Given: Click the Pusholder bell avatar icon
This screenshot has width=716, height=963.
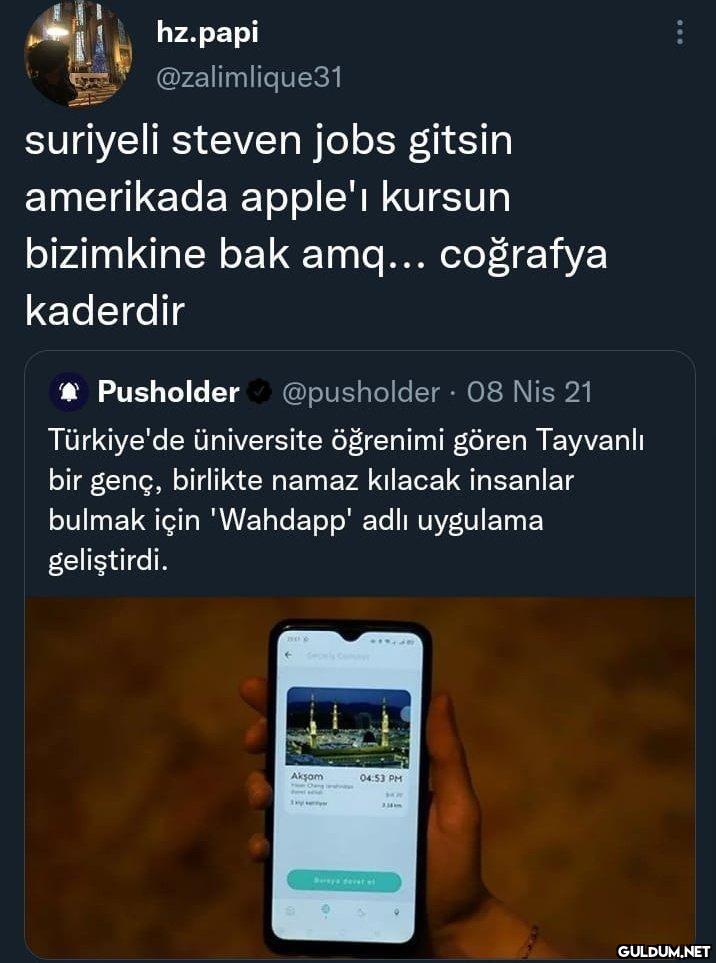Looking at the screenshot, I should click(69, 392).
